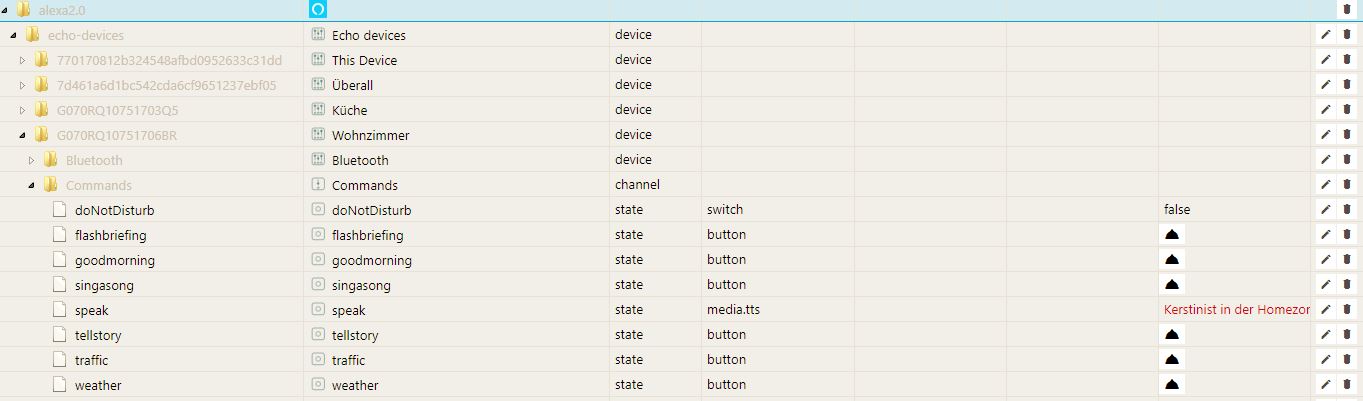Toggle the doNotDisturb false value
This screenshot has width=1363, height=401.
1177,210
